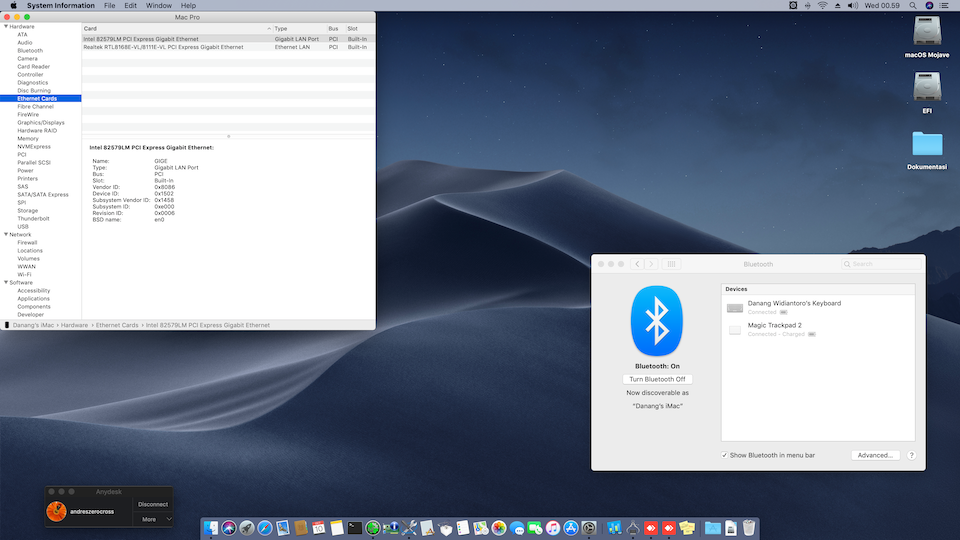
Task: Collapse the Hardware section in sidebar
Action: [x=5, y=26]
